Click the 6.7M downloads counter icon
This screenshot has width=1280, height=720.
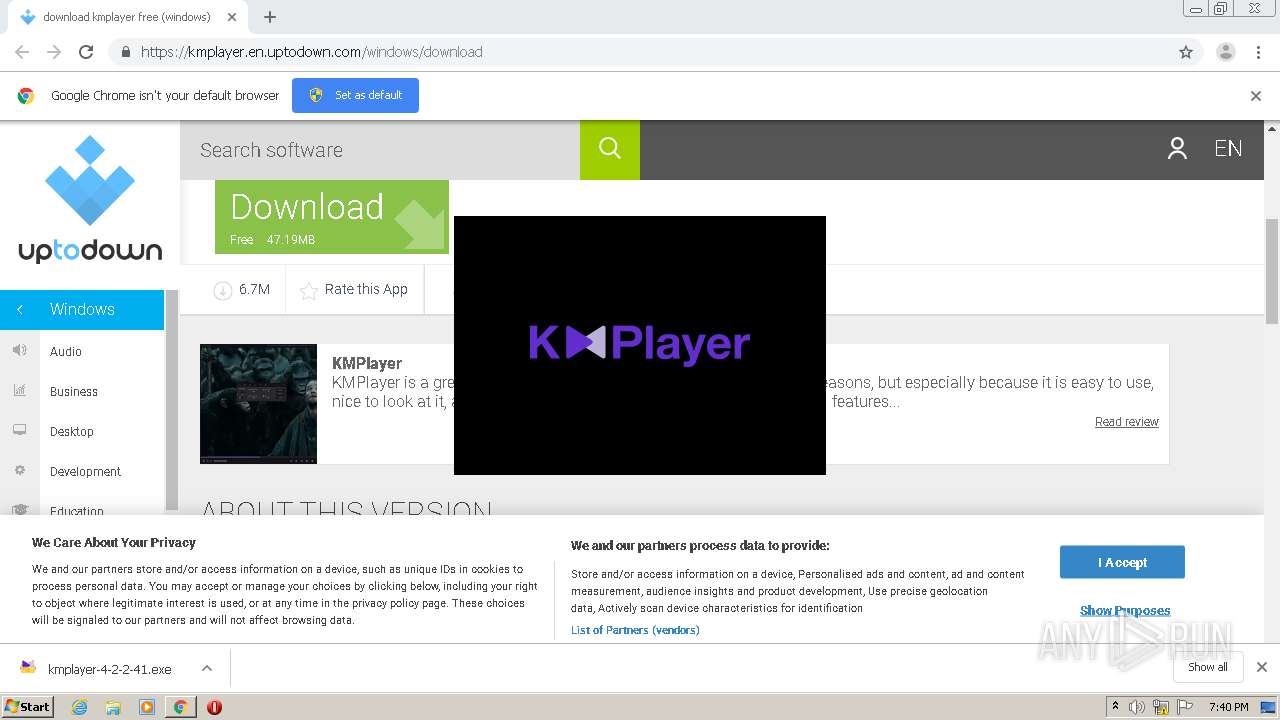222,290
